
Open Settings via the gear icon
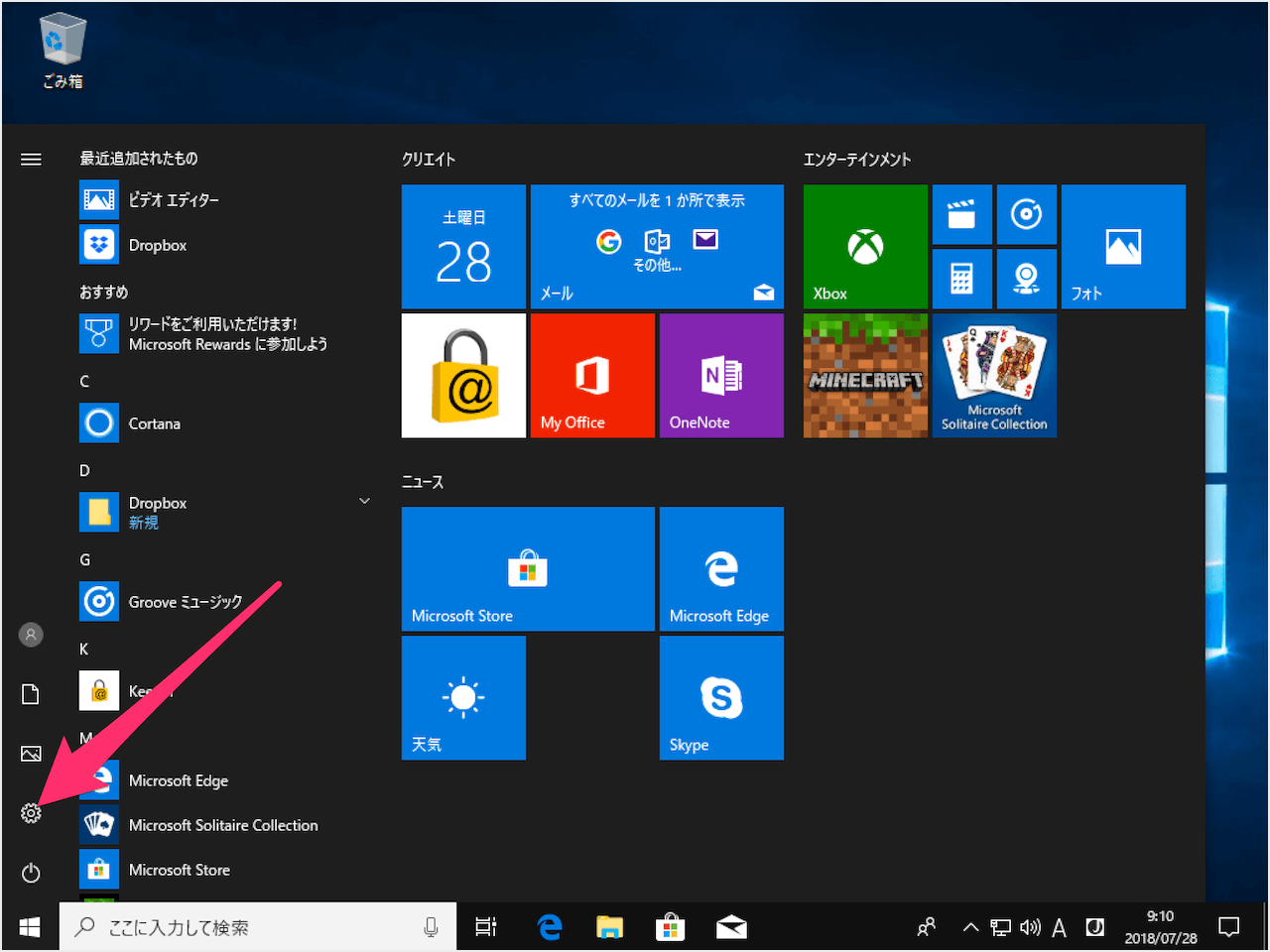click(x=31, y=813)
